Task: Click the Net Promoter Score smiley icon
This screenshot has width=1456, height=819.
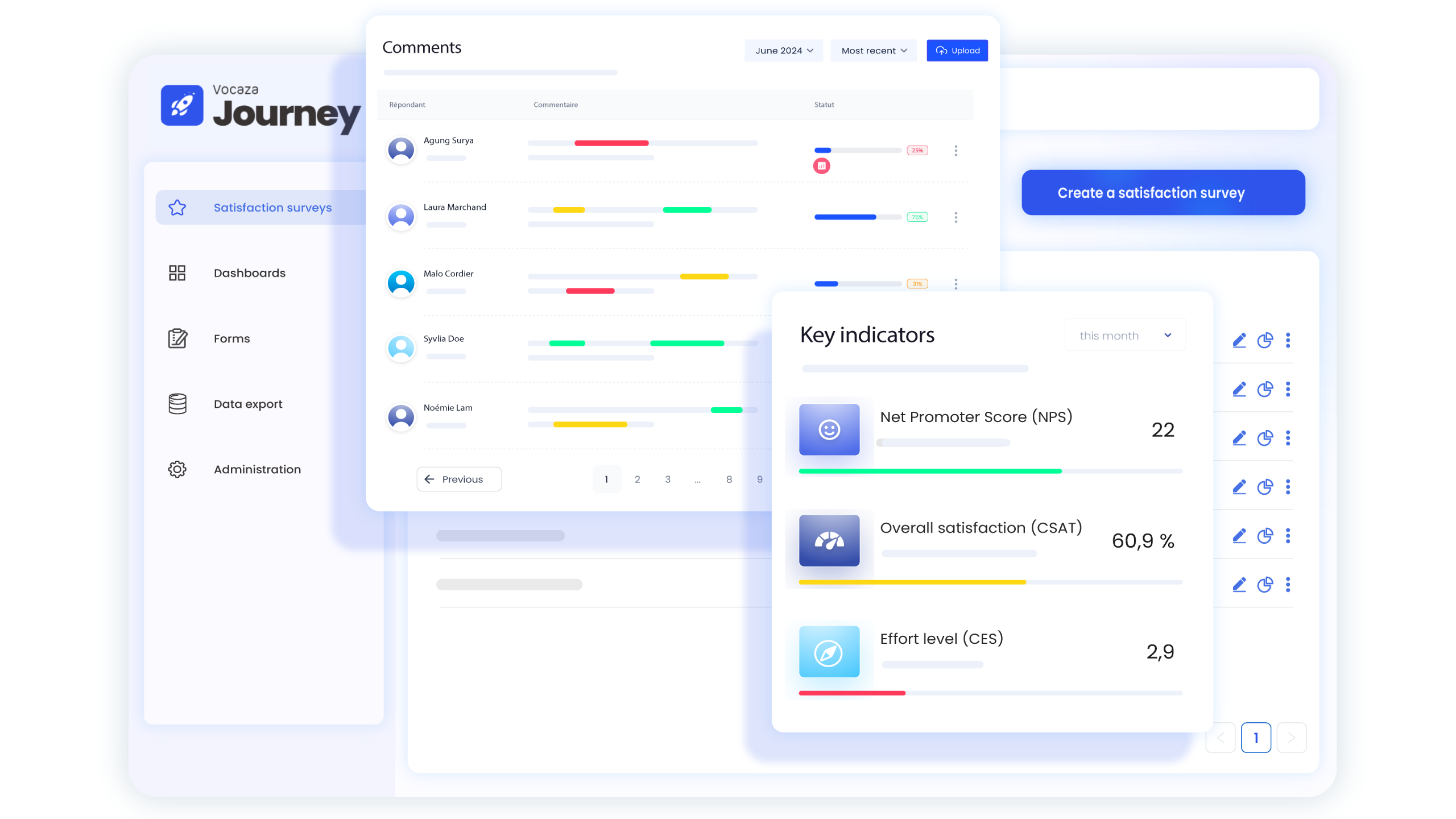Action: (x=829, y=429)
